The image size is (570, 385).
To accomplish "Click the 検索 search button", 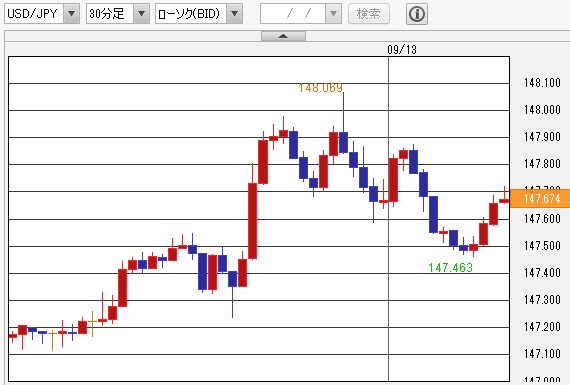I will 369,14.
